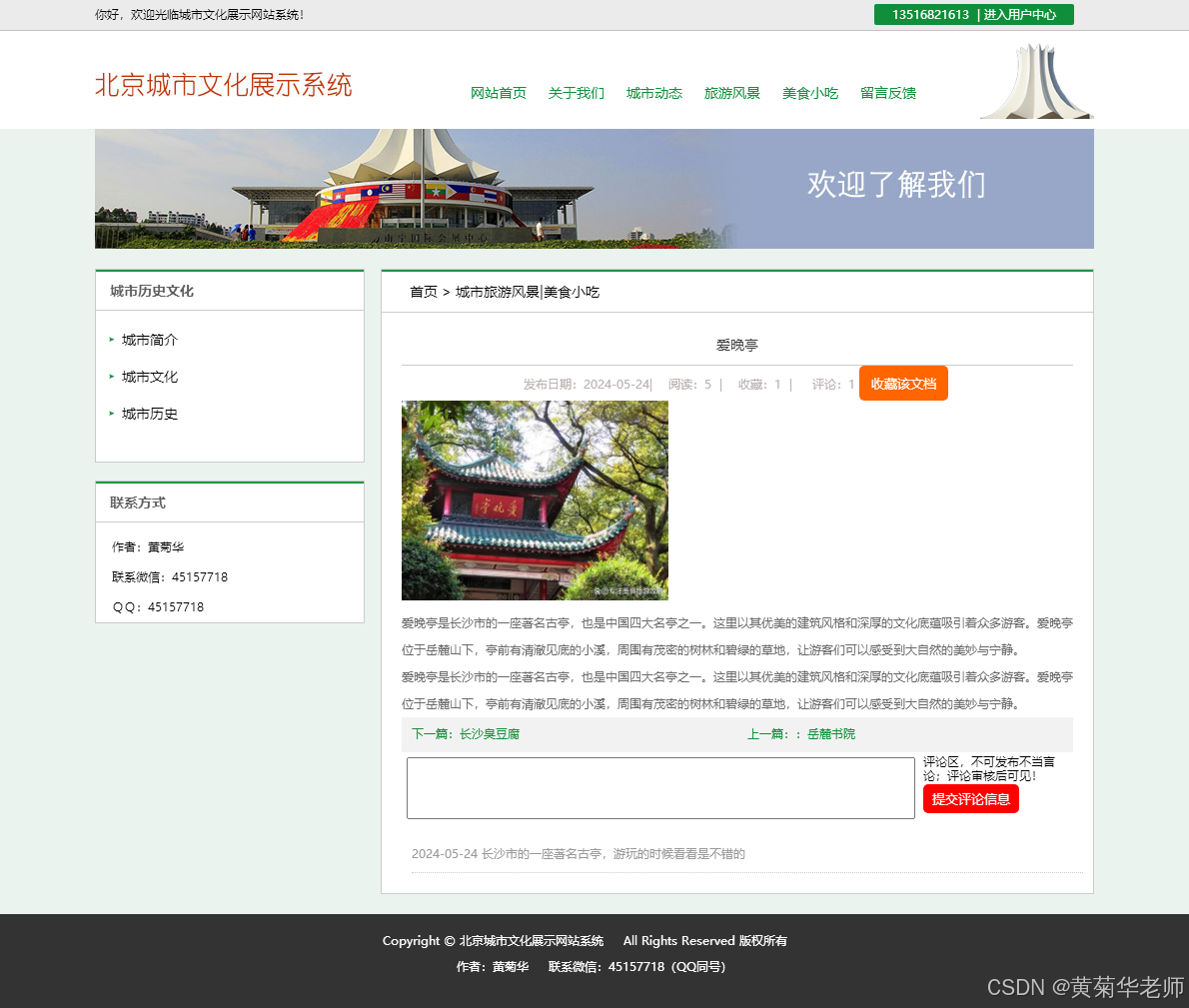Focus the comment text box
Viewport: 1189px width, 1008px height.
pyautogui.click(x=660, y=788)
